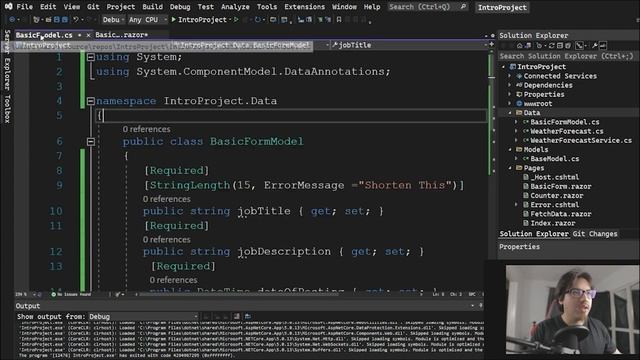Close the BasicFormModel.cs editor tab
640x360 pixels.
(88, 35)
